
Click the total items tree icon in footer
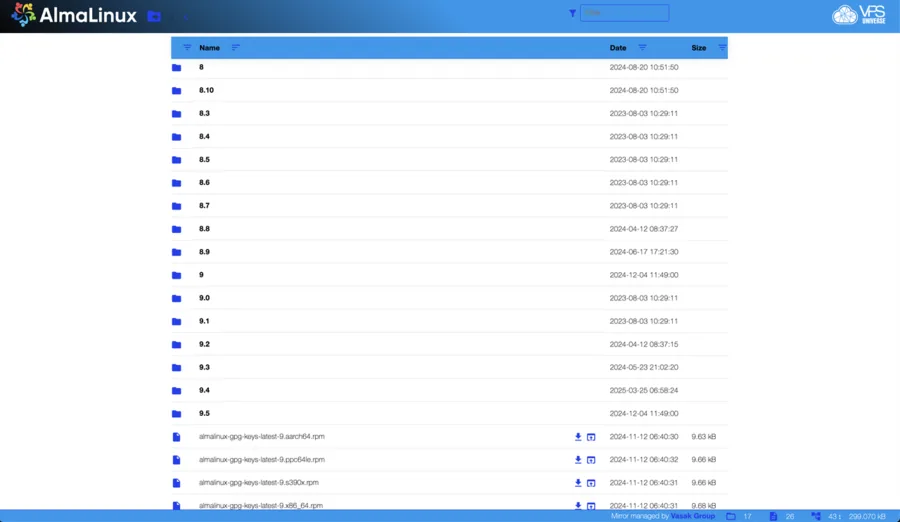pos(816,516)
